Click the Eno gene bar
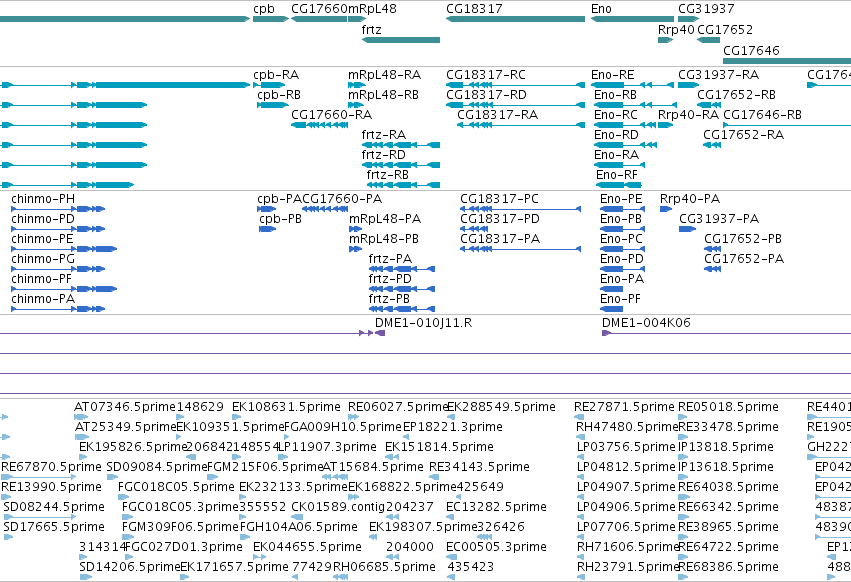Image resolution: width=851 pixels, height=582 pixels. [x=632, y=19]
